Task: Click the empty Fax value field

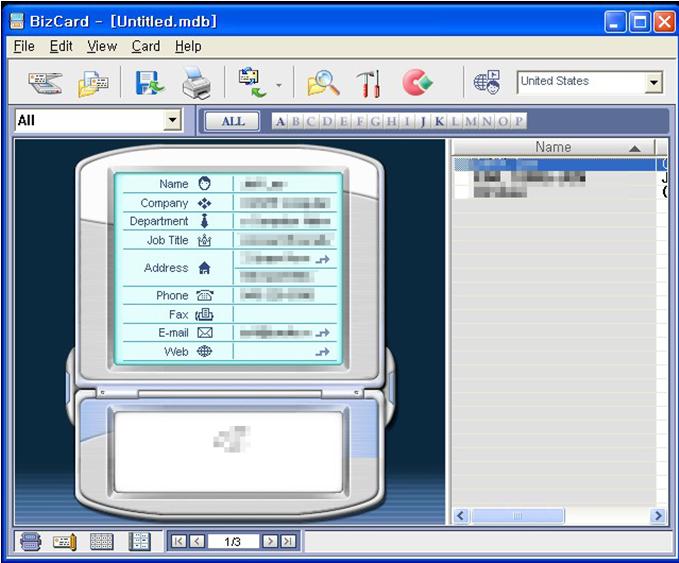Action: pos(285,314)
